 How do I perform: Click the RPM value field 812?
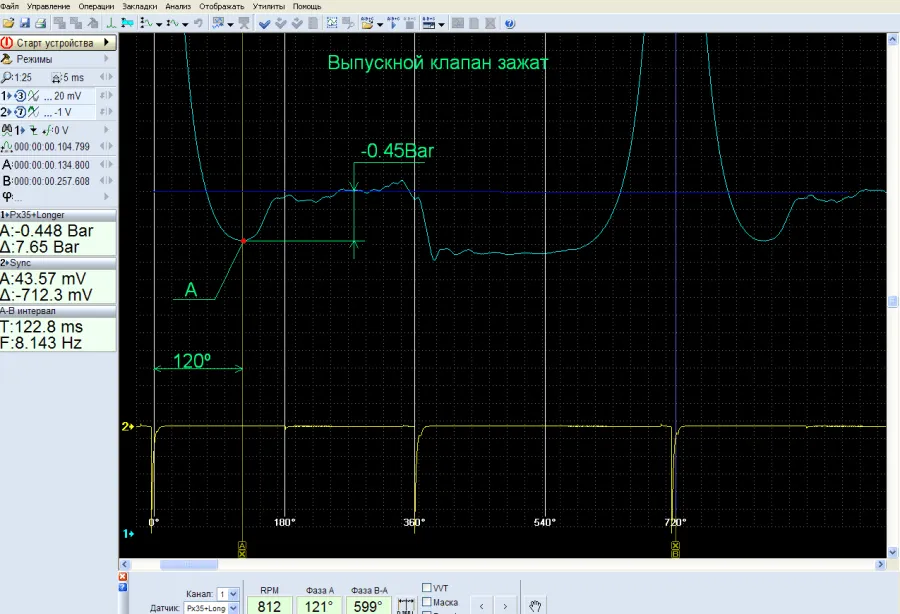[269, 606]
